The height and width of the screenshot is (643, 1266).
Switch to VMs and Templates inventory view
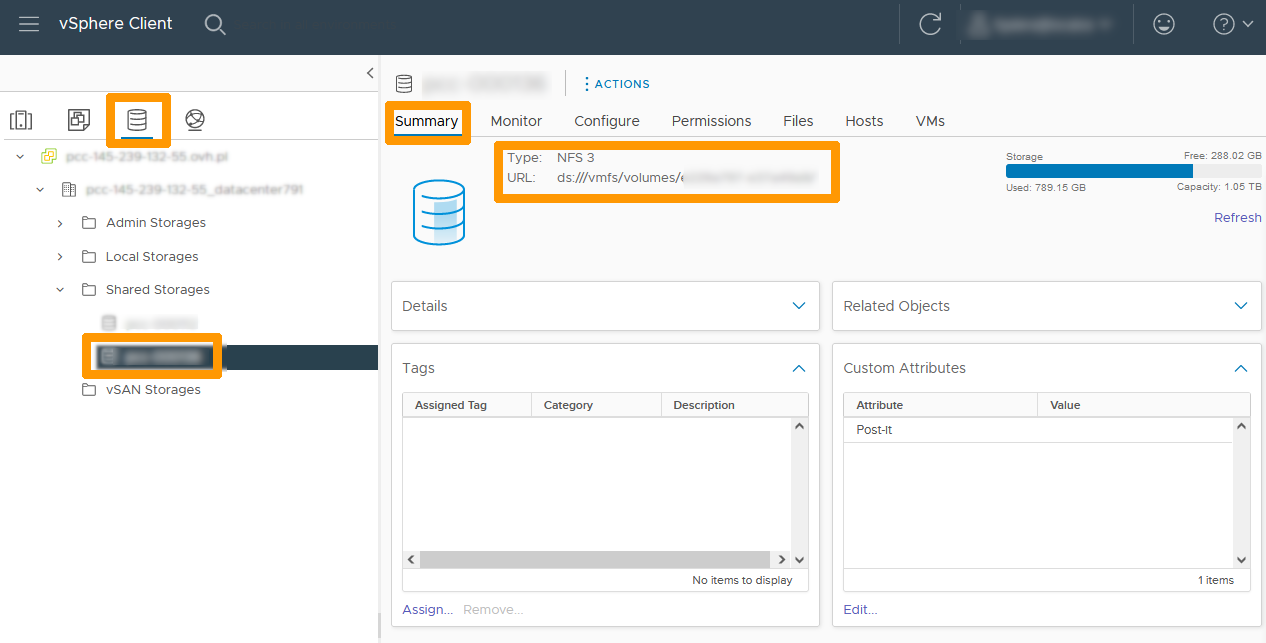(79, 120)
